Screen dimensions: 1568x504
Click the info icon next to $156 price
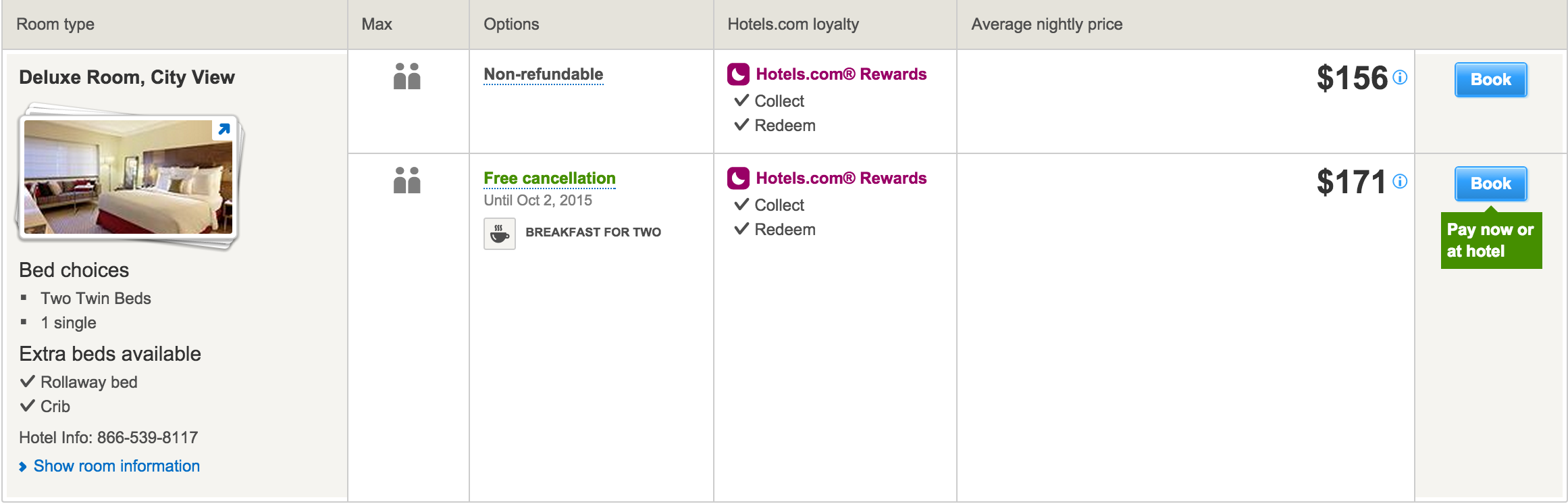(1400, 78)
